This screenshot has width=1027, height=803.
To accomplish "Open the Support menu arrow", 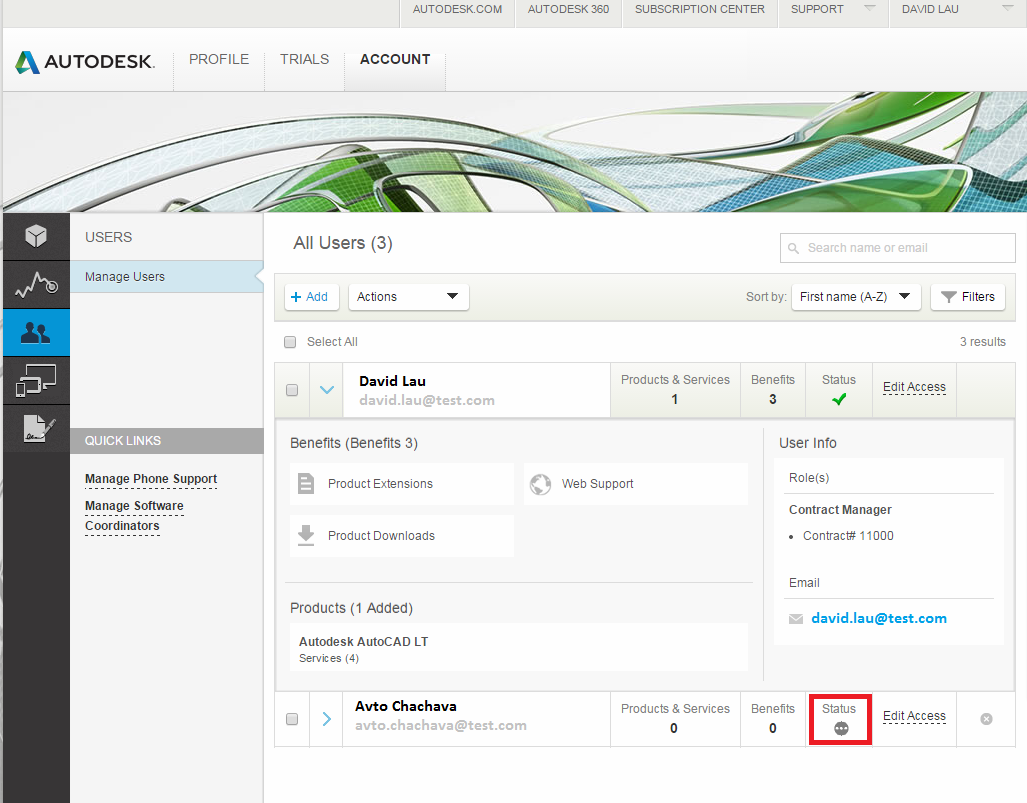I will (x=870, y=9).
